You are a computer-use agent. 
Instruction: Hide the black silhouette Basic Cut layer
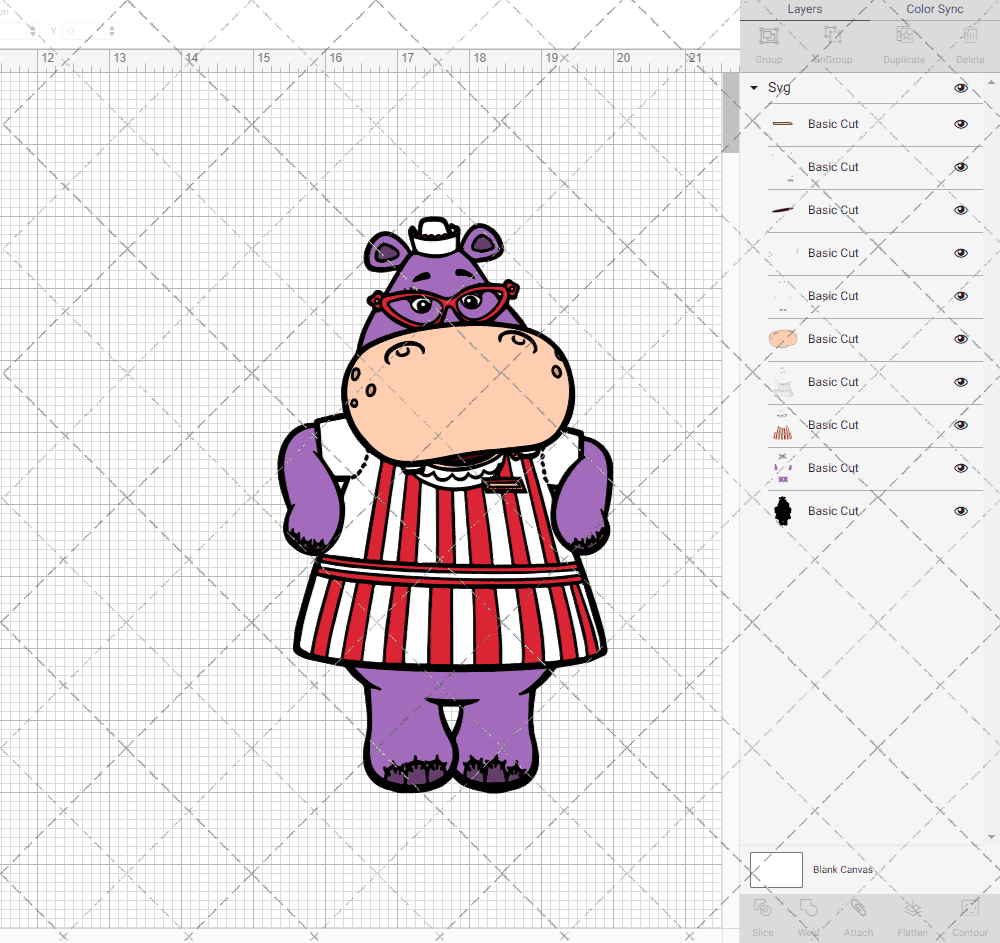point(960,511)
